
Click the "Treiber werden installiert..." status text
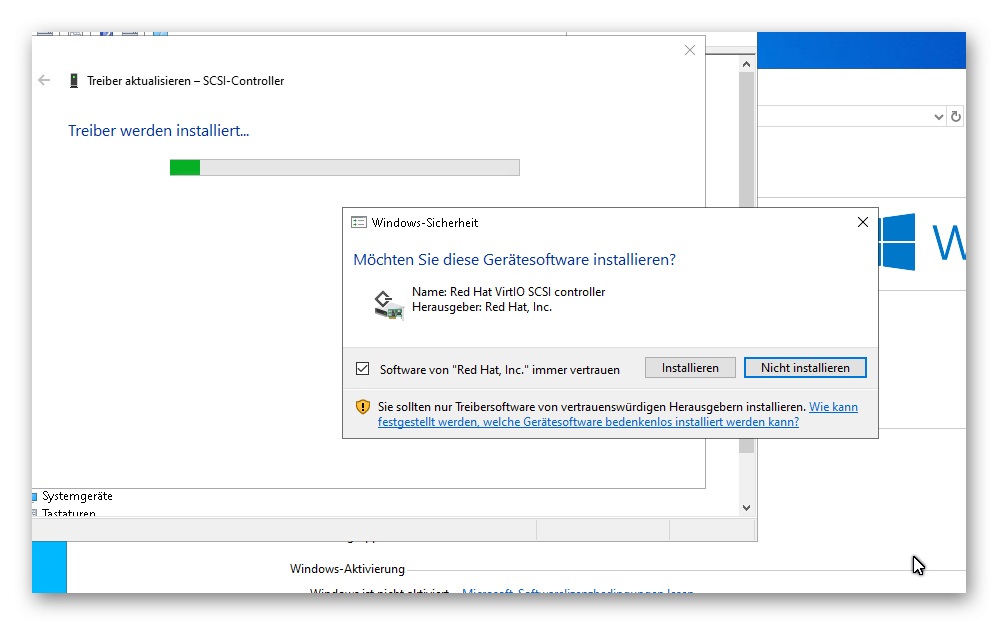click(158, 130)
